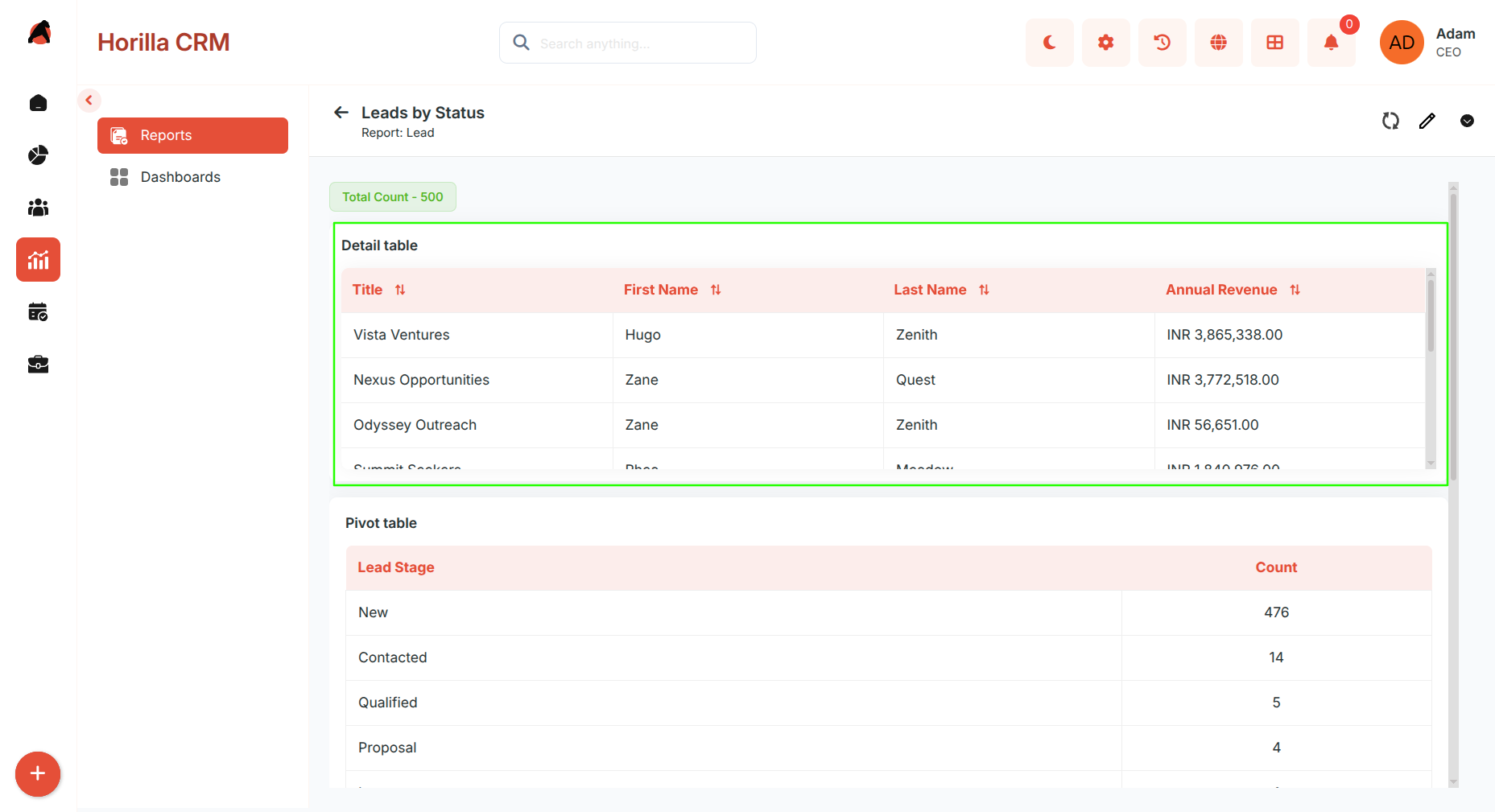Open the briefcase sidebar icon
Viewport: 1495px width, 812px height.
[38, 365]
